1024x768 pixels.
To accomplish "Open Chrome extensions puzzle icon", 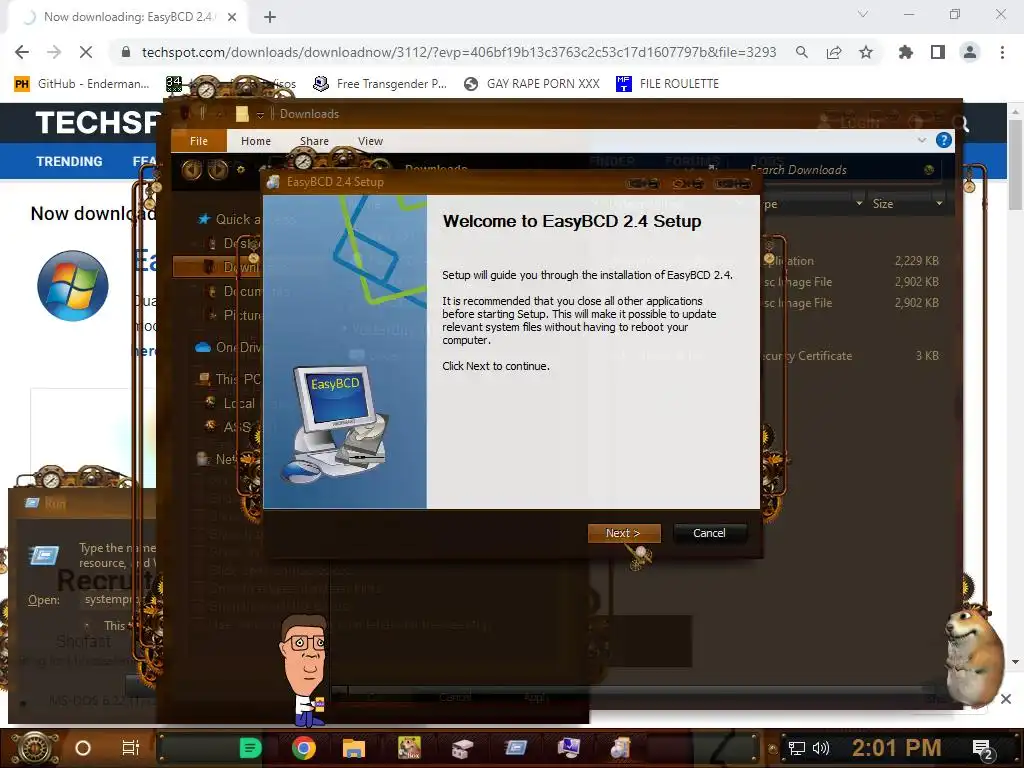I will coord(905,52).
